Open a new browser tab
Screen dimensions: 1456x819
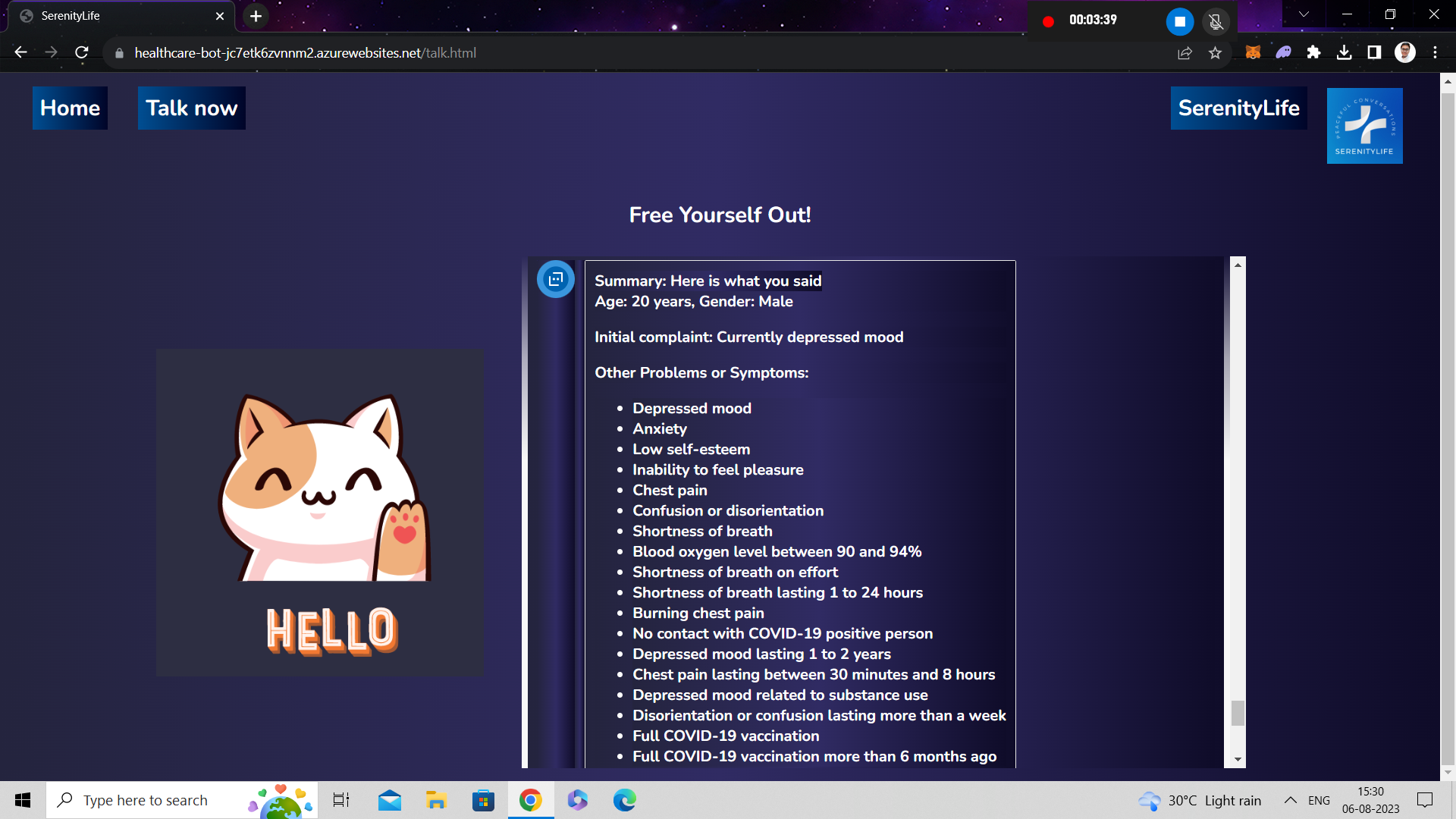[256, 16]
